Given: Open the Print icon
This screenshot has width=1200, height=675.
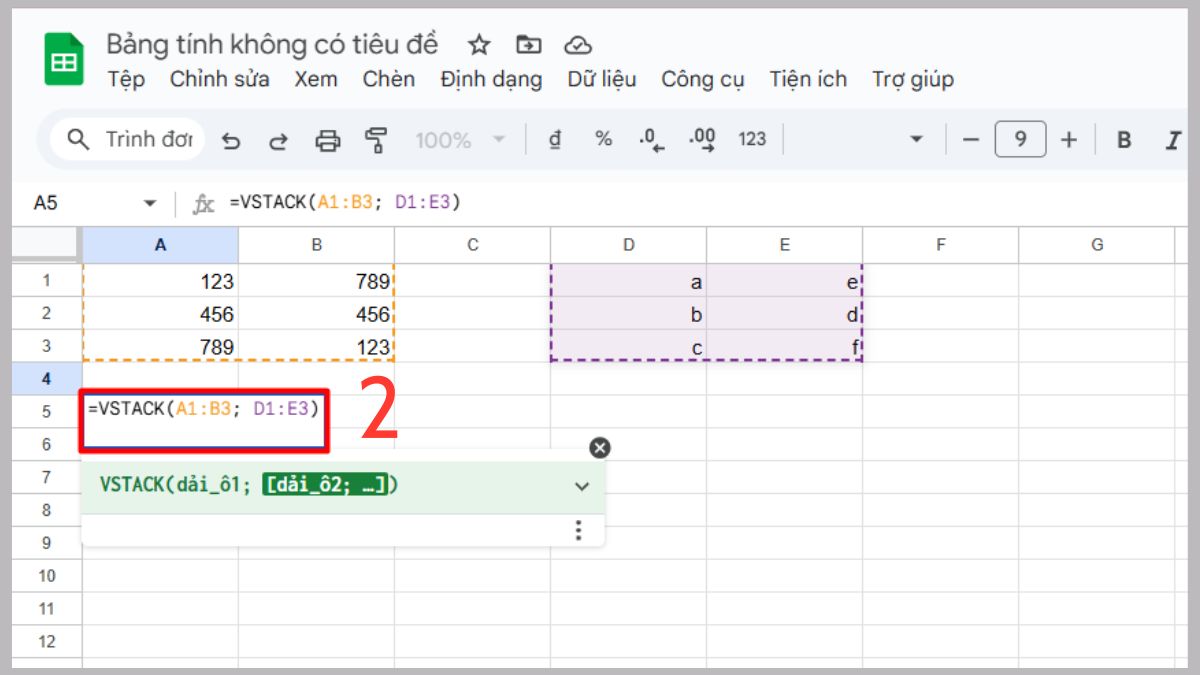Looking at the screenshot, I should coord(328,140).
